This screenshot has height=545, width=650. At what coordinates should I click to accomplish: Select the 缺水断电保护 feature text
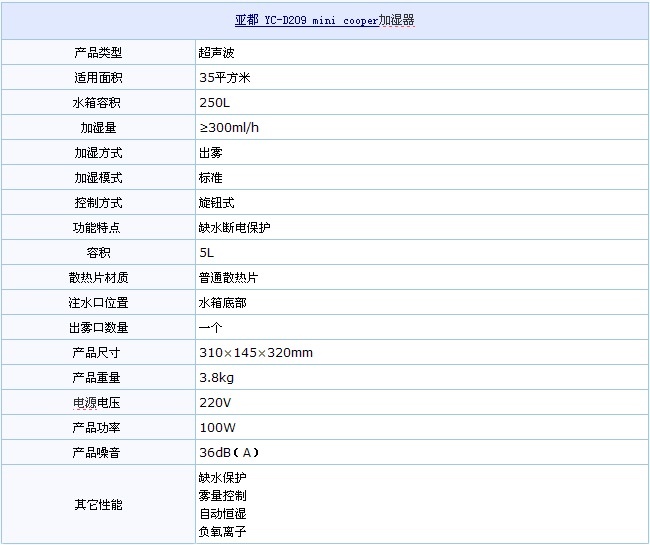point(235,228)
